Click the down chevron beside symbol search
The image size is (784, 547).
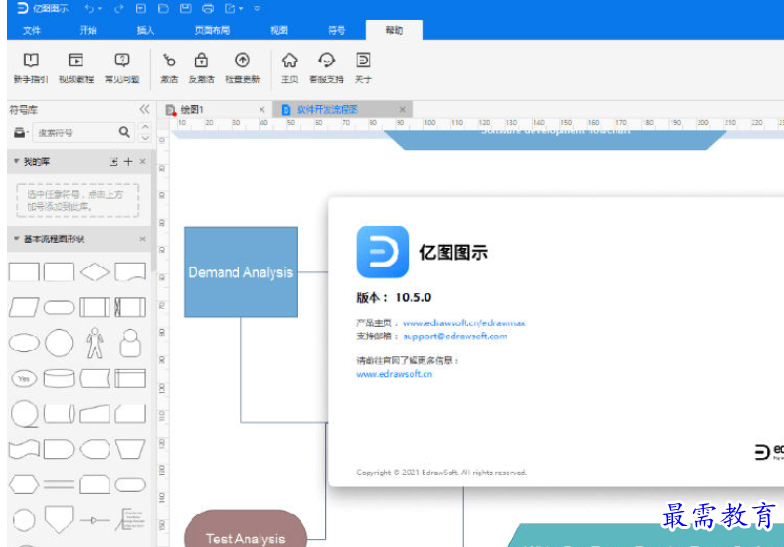146,138
